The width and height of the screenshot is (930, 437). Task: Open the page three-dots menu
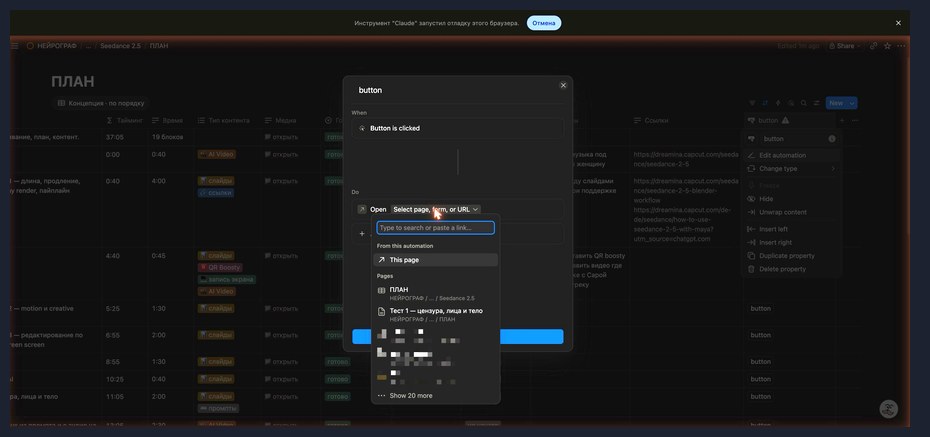(902, 46)
